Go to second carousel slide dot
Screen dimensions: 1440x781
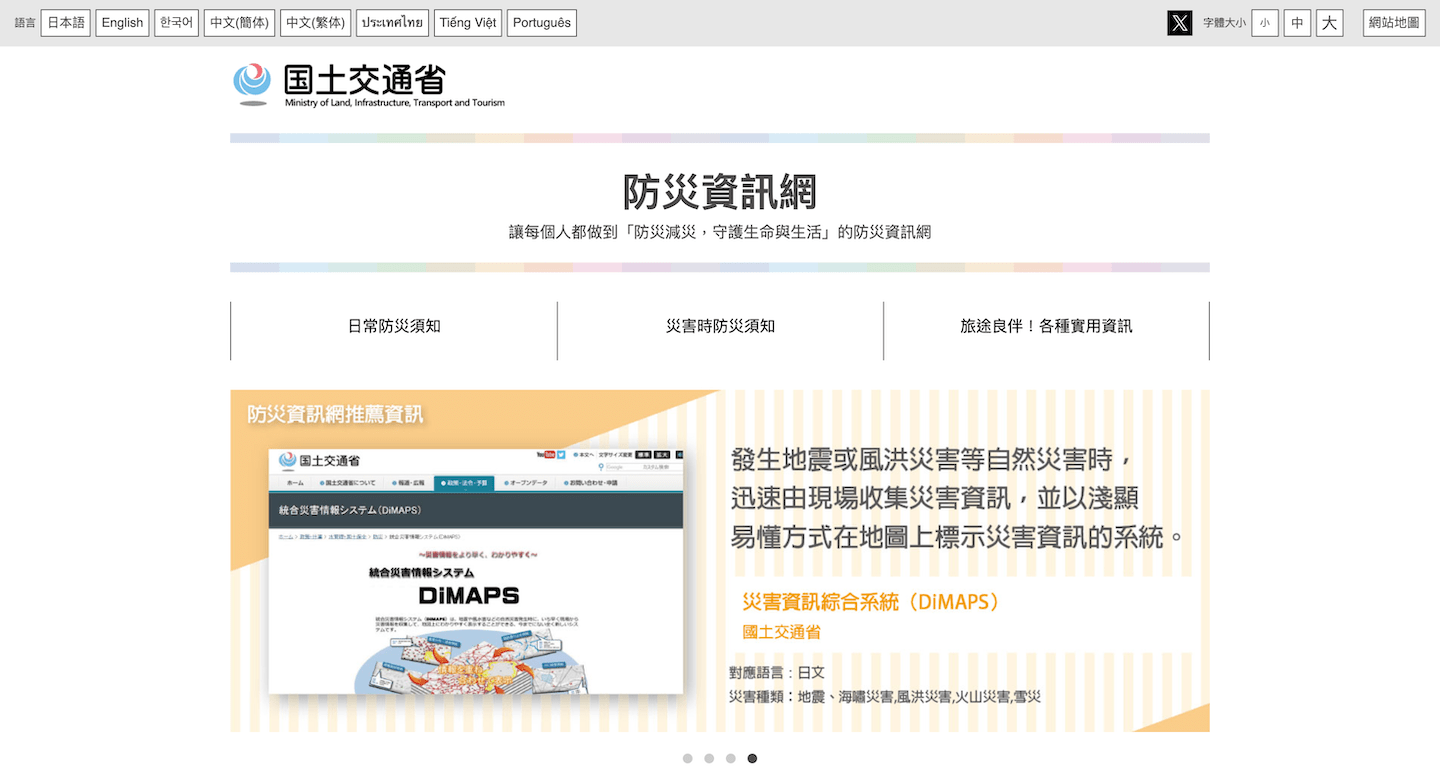click(709, 759)
